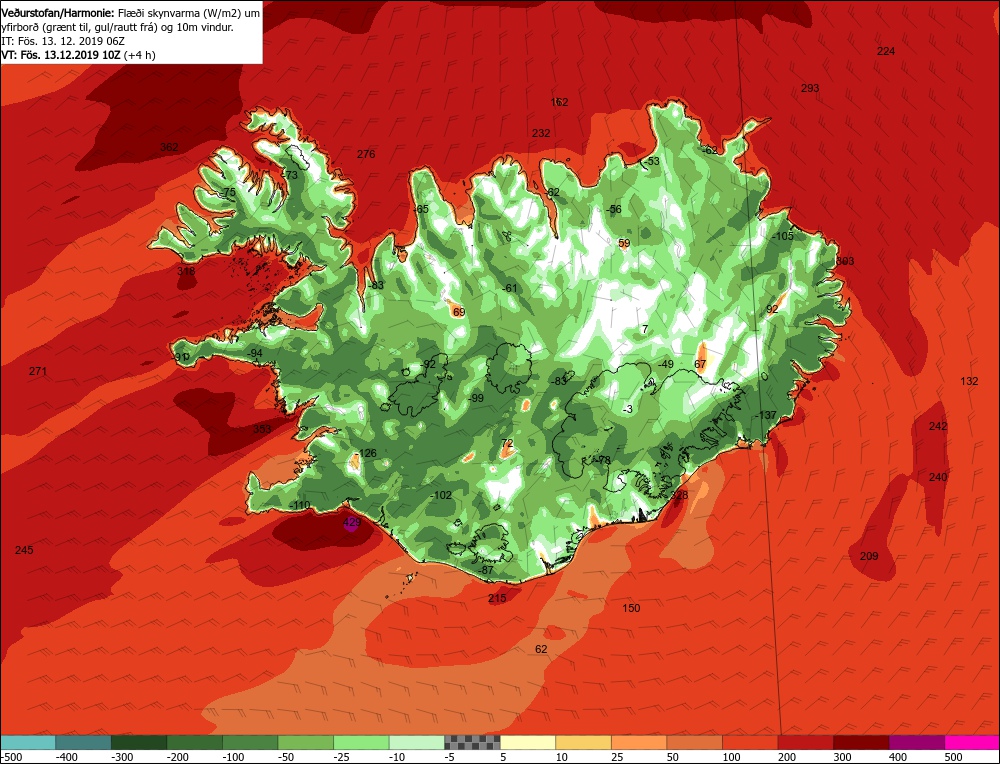This screenshot has height=764, width=1000.
Task: Select the 59 value in the highlands
Action: (624, 244)
